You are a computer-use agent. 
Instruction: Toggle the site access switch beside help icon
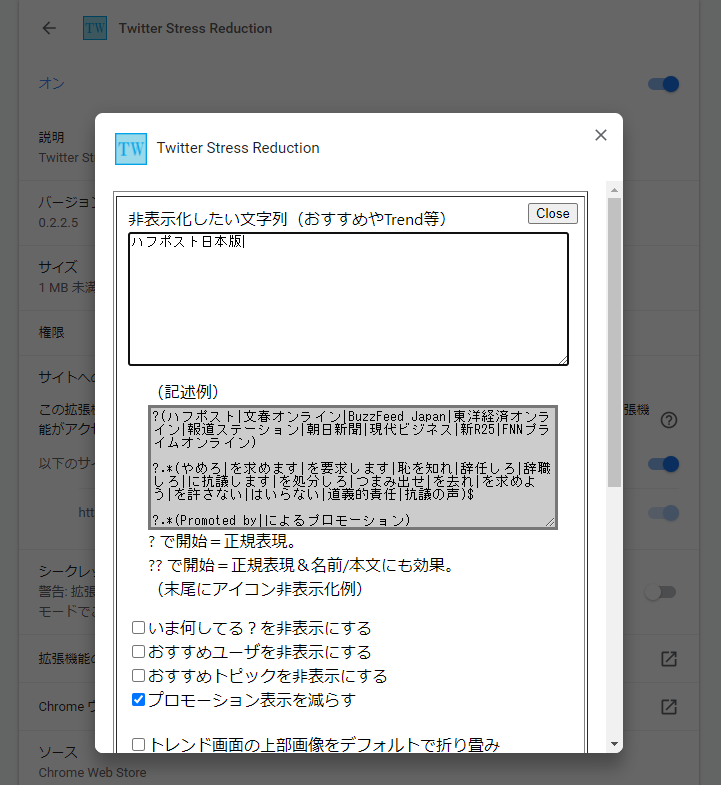[x=663, y=464]
